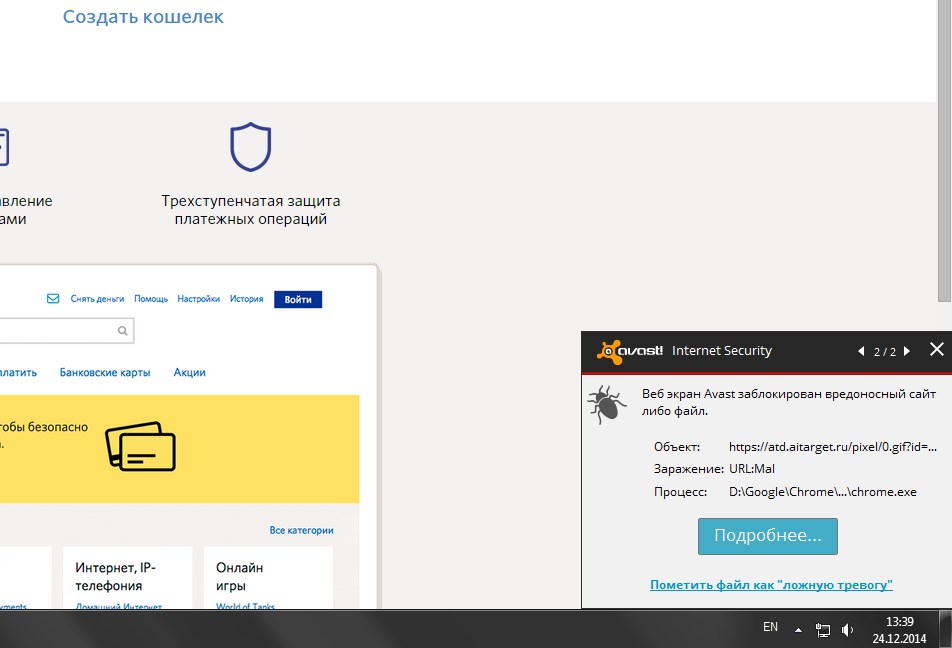Viewport: 952px width, 648px height.
Task: Open the "Все категории" link
Action: [302, 530]
